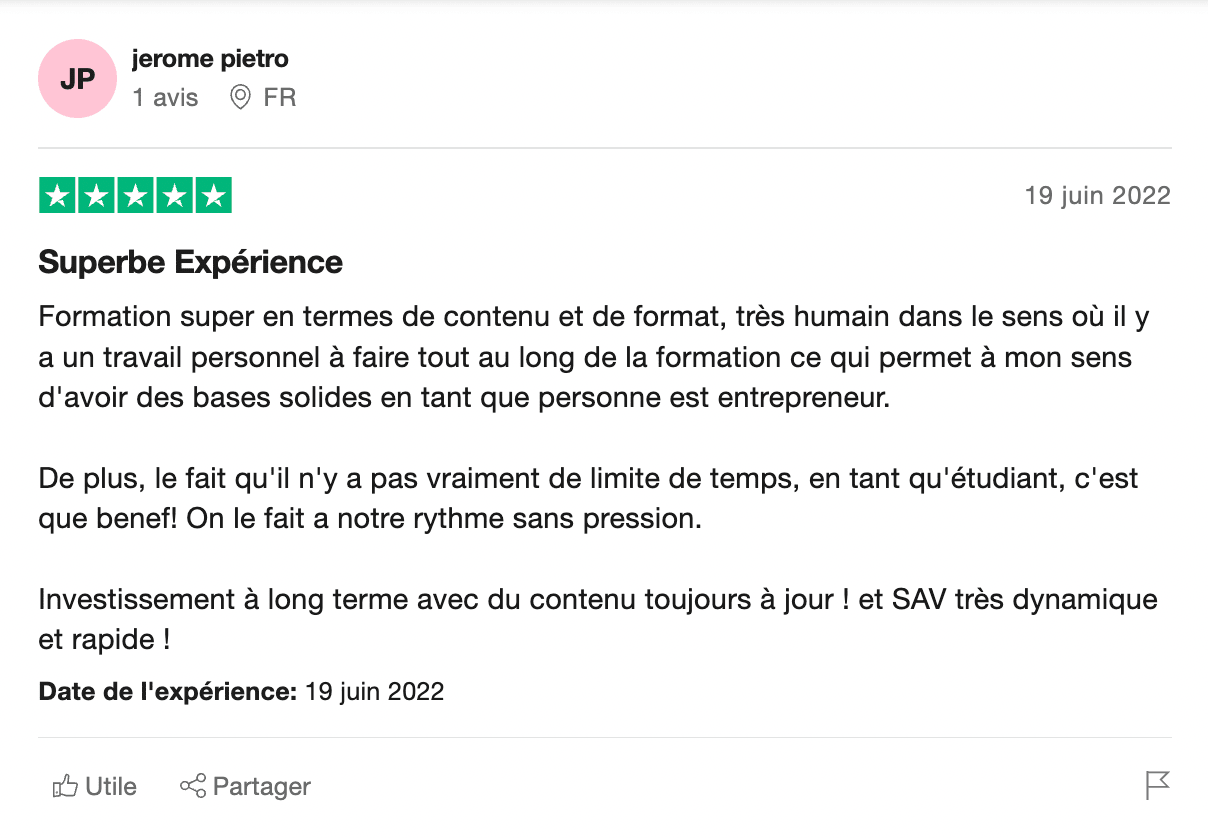Open jerome pietro's reviewer profile
The image size is (1208, 838).
210,59
